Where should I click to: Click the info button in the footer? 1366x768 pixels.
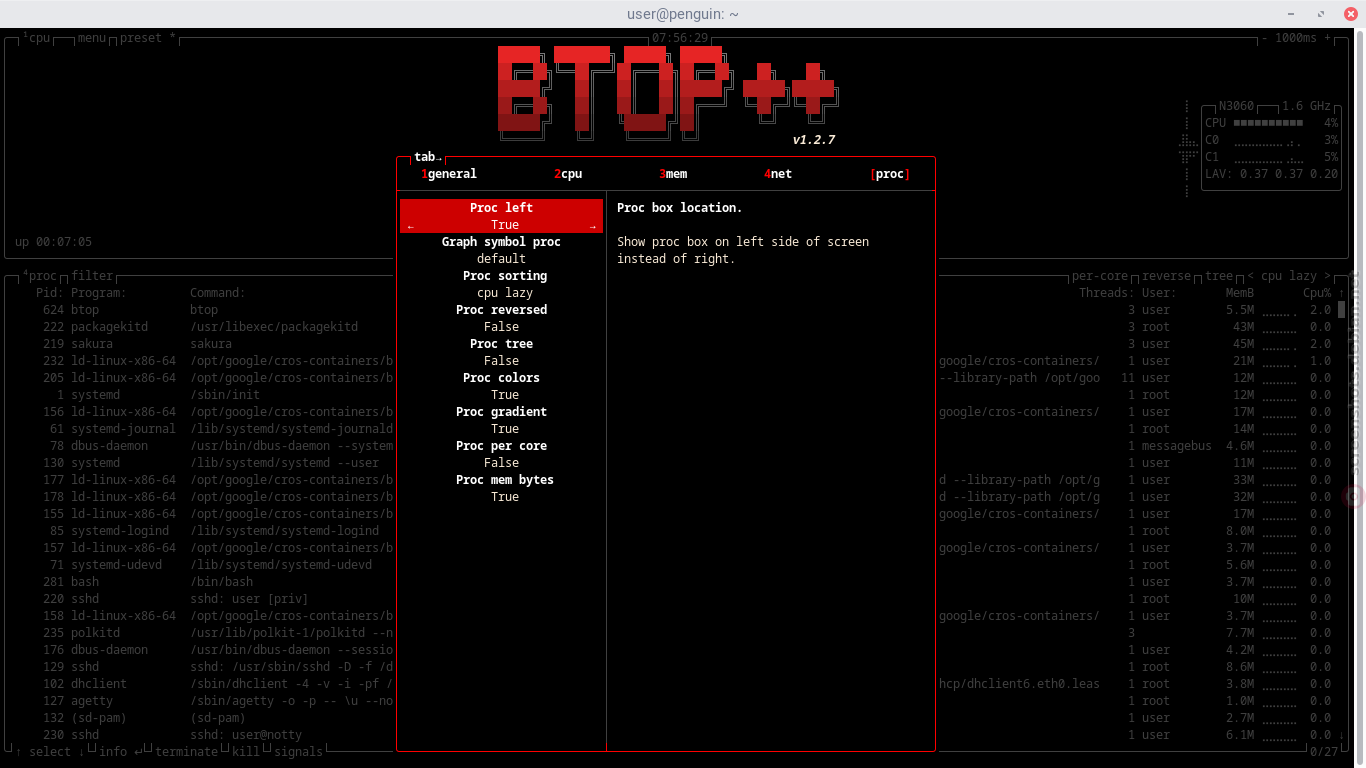coord(120,751)
